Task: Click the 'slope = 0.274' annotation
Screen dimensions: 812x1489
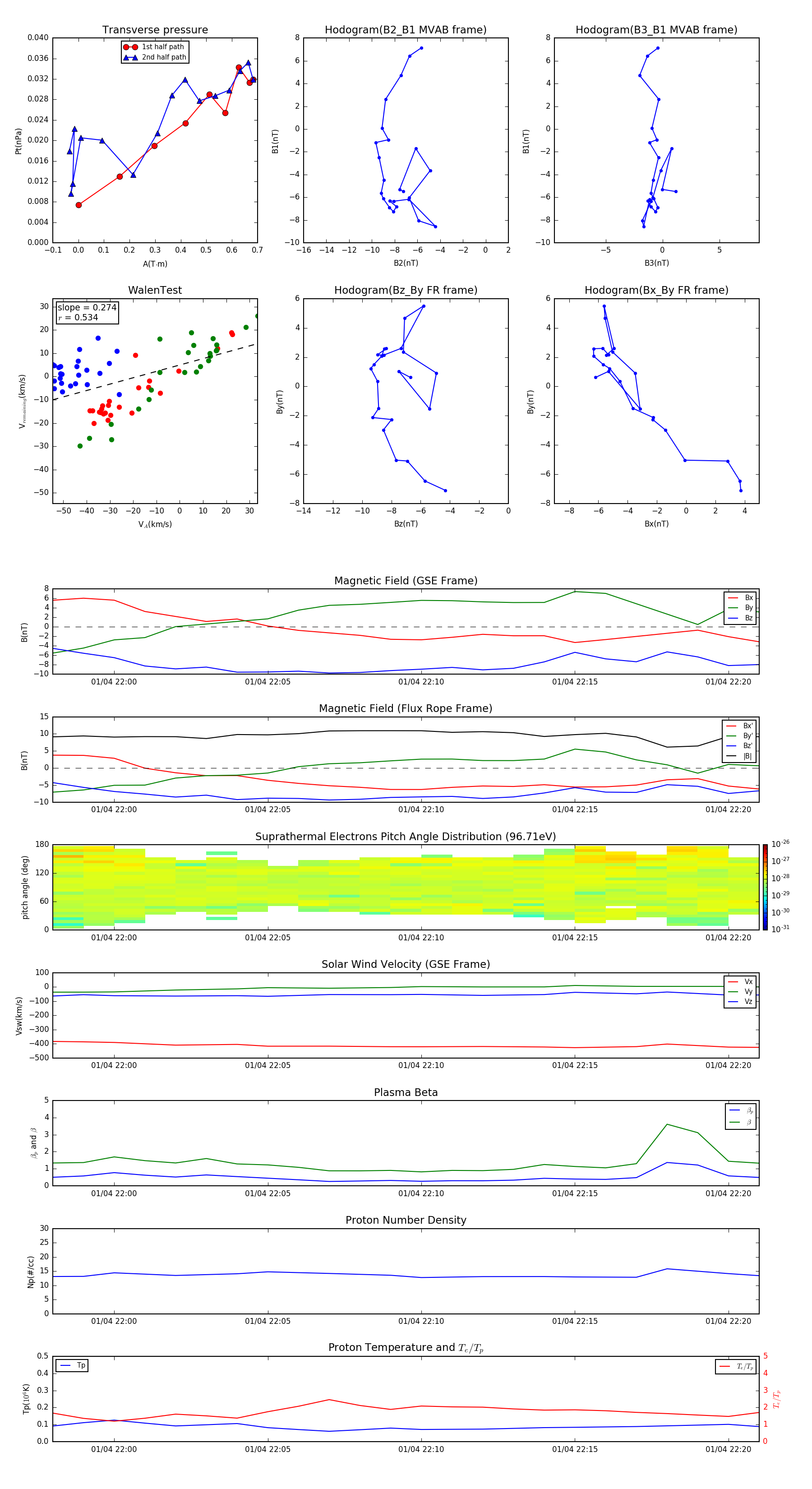Action: (87, 308)
